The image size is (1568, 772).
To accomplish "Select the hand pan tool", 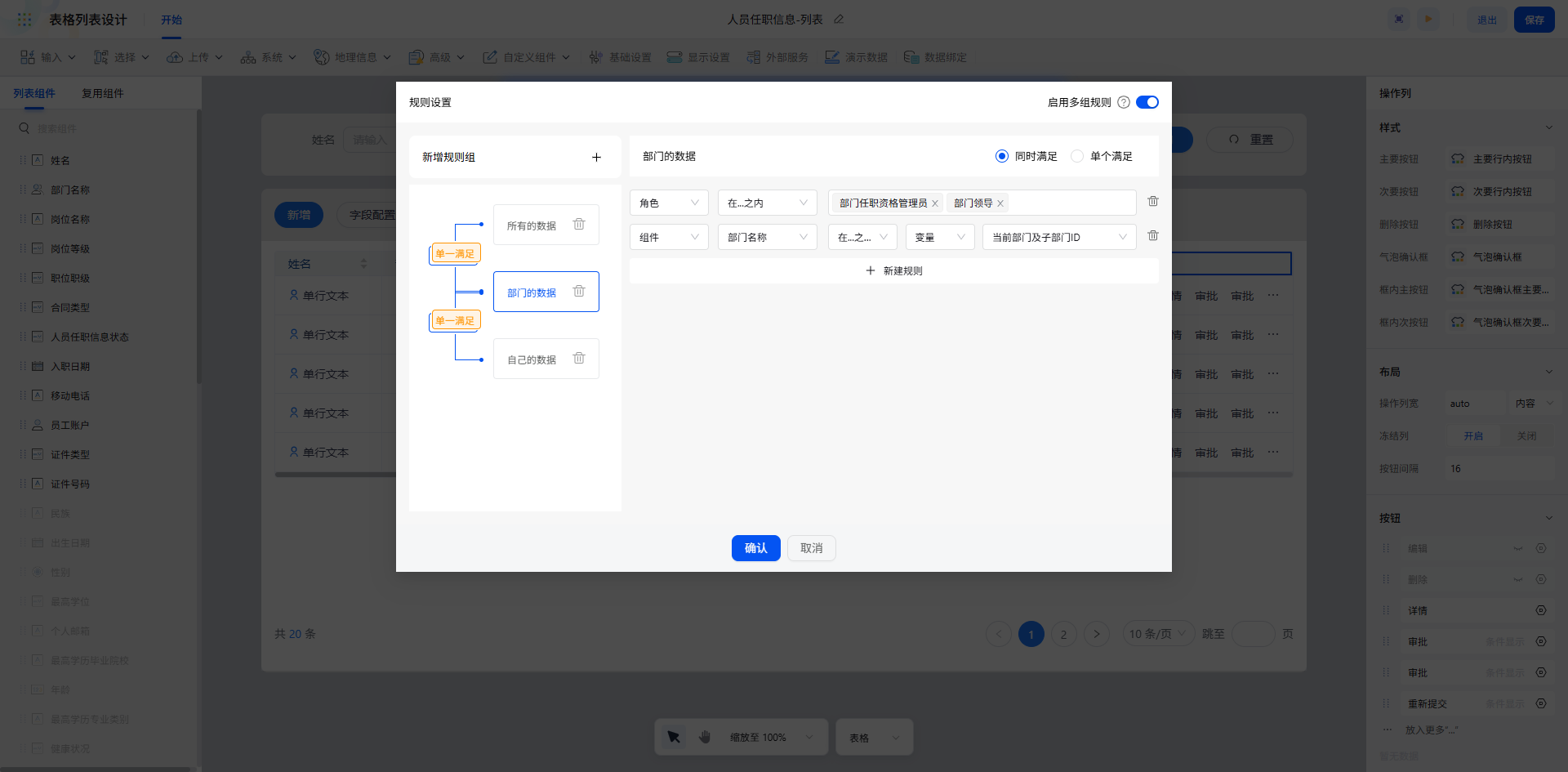I will click(705, 737).
